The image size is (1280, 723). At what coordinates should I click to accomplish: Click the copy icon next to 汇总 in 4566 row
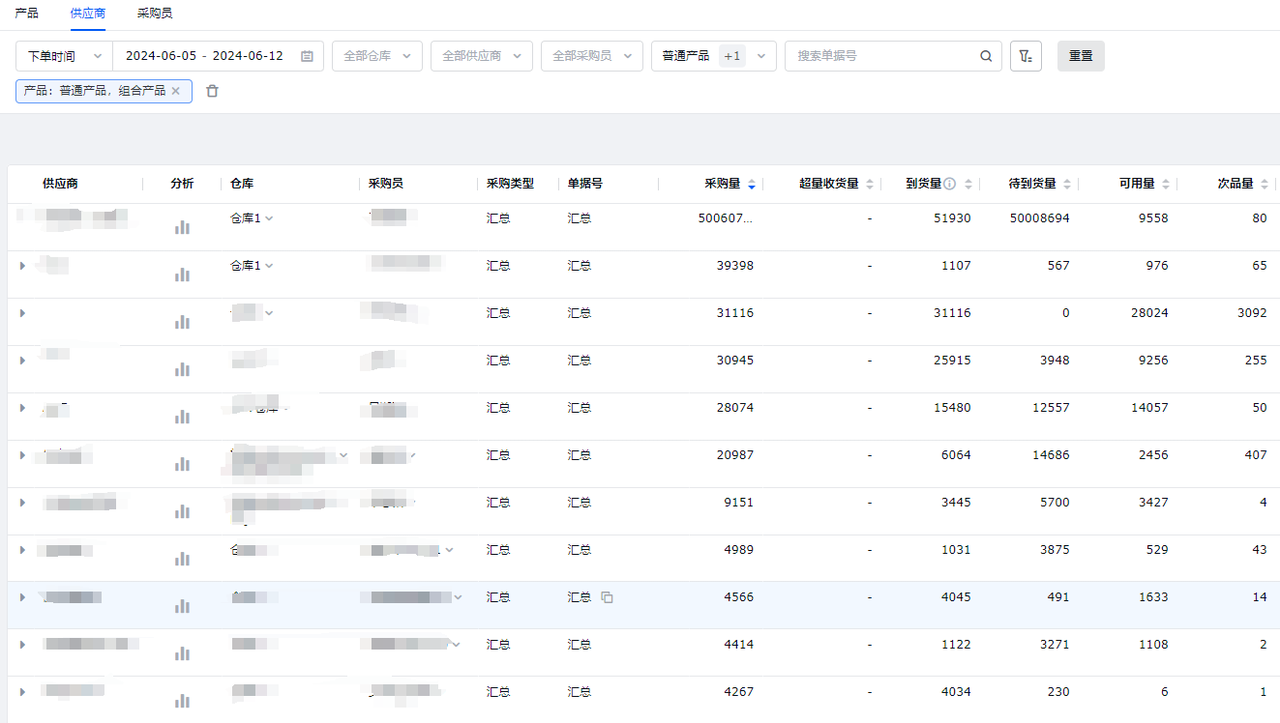607,597
